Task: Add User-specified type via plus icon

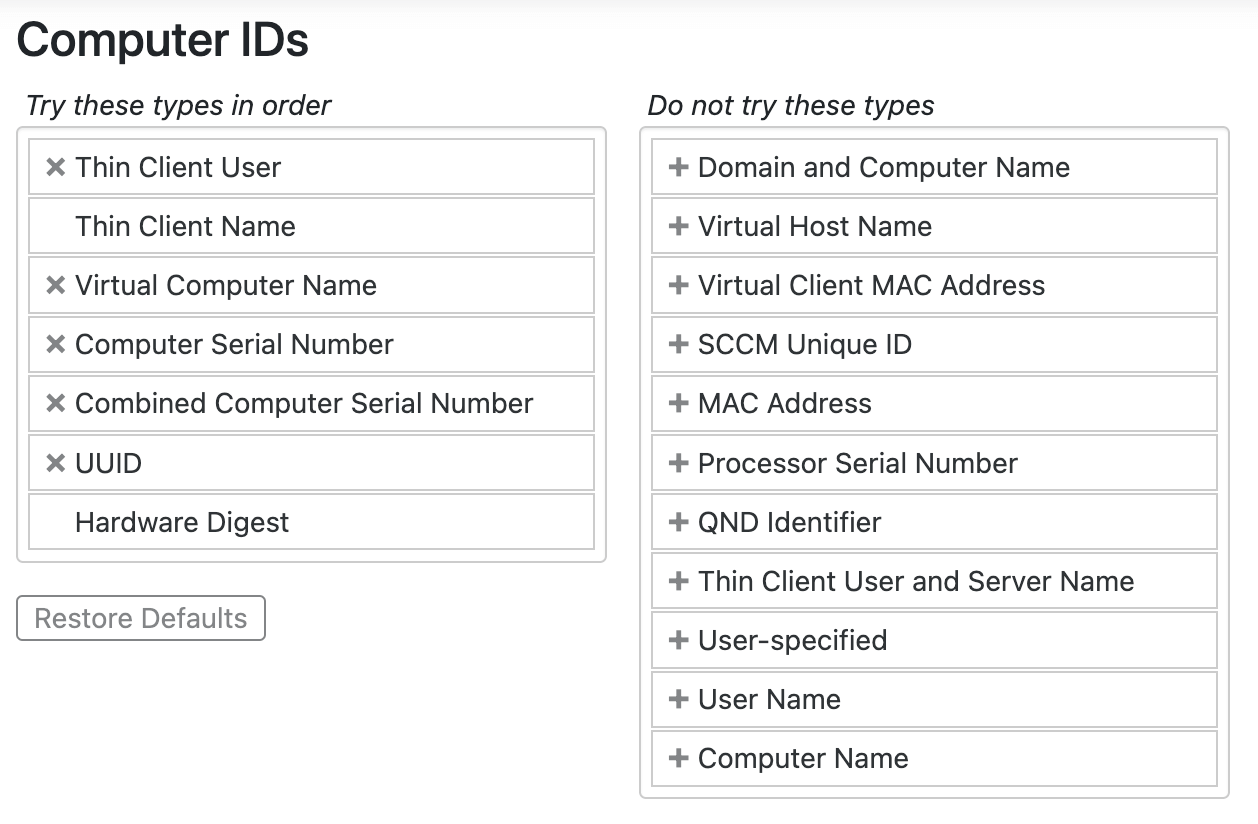Action: 679,640
